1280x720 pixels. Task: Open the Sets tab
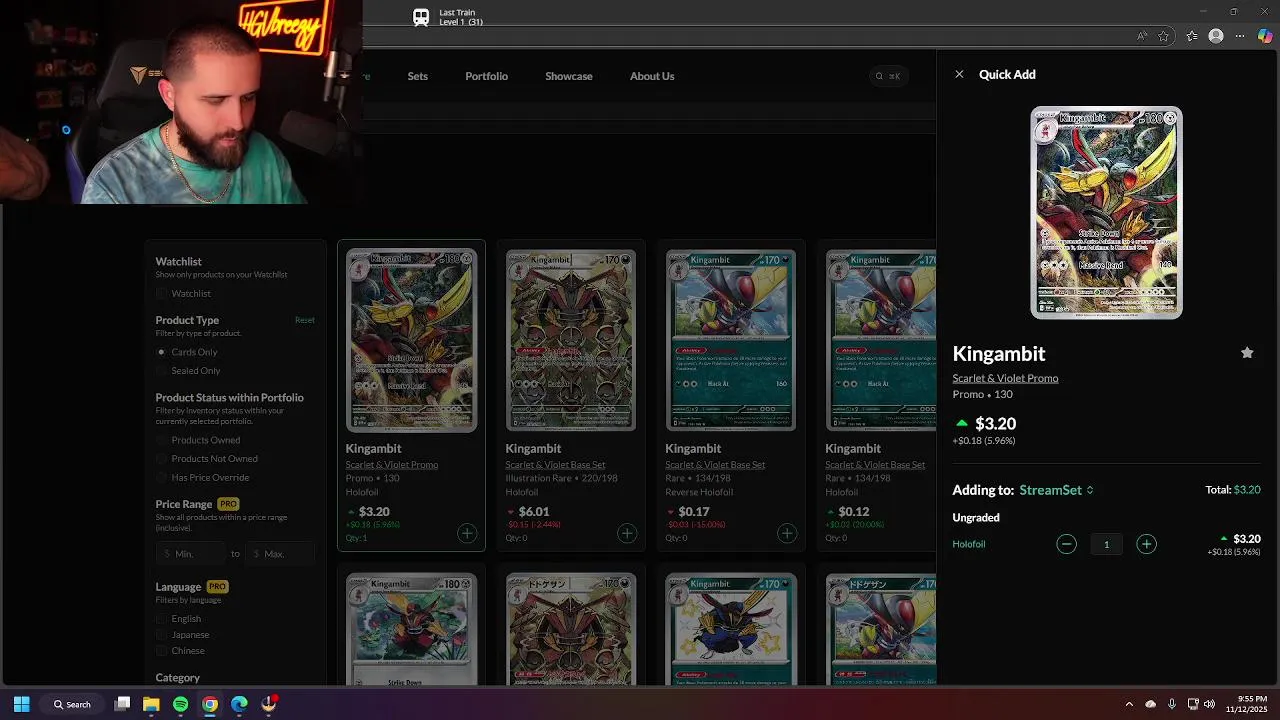(x=417, y=76)
